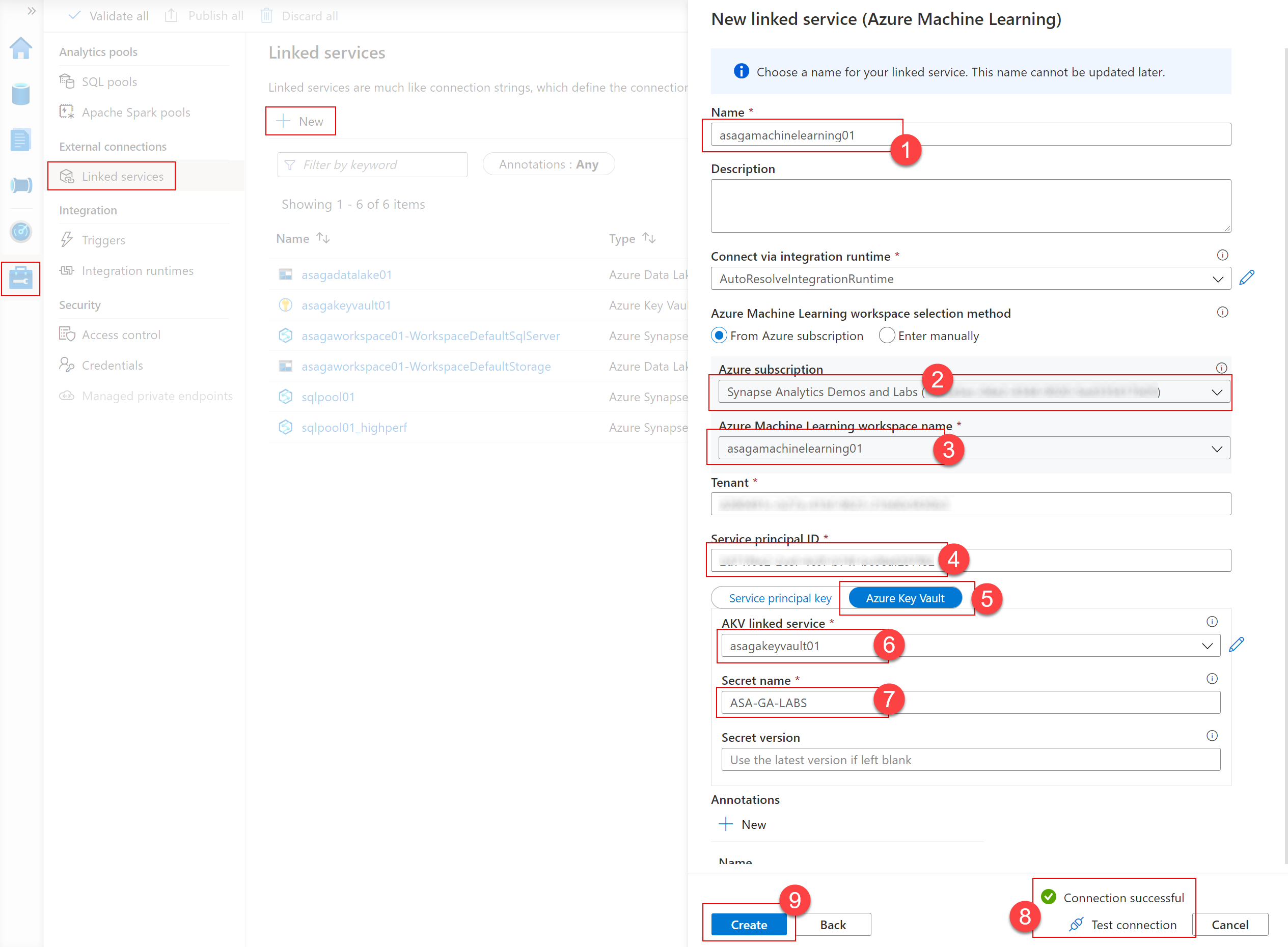
Task: Edit AKV linked service pencil icon
Action: (x=1237, y=646)
